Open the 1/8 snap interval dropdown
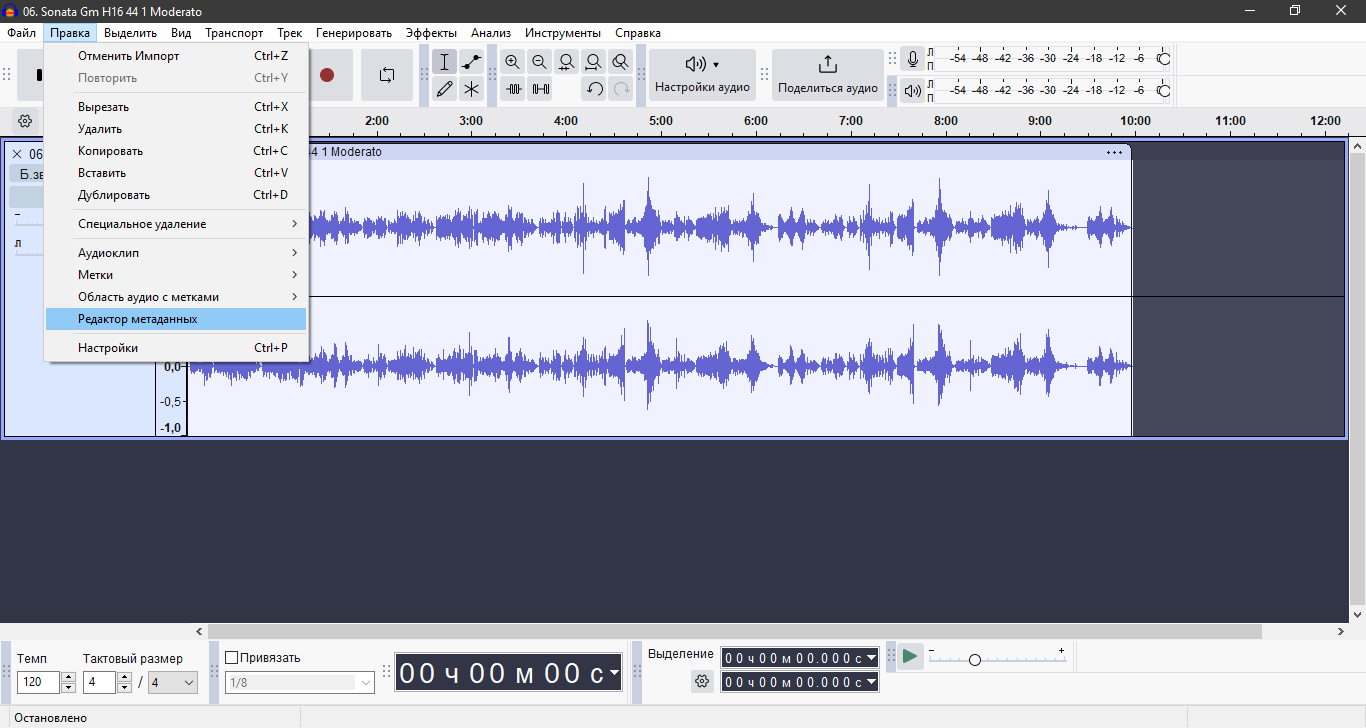 point(300,683)
